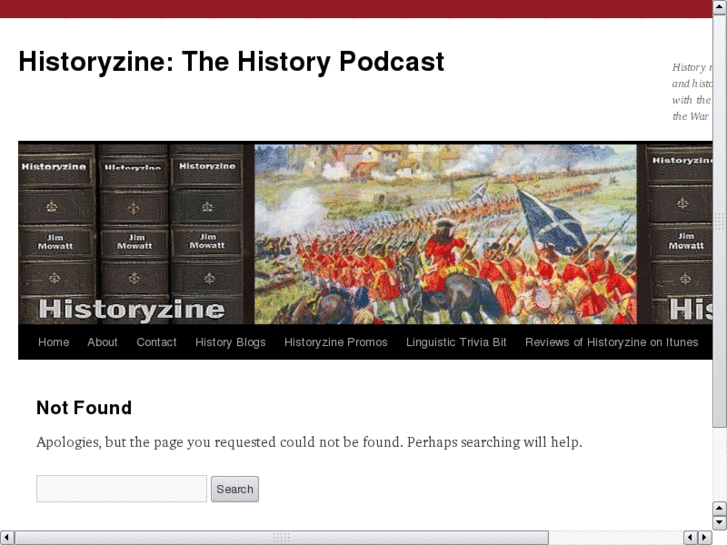Viewport: 727px width, 545px height.
Task: Select Historyzine Promos menu item
Action: tap(336, 342)
